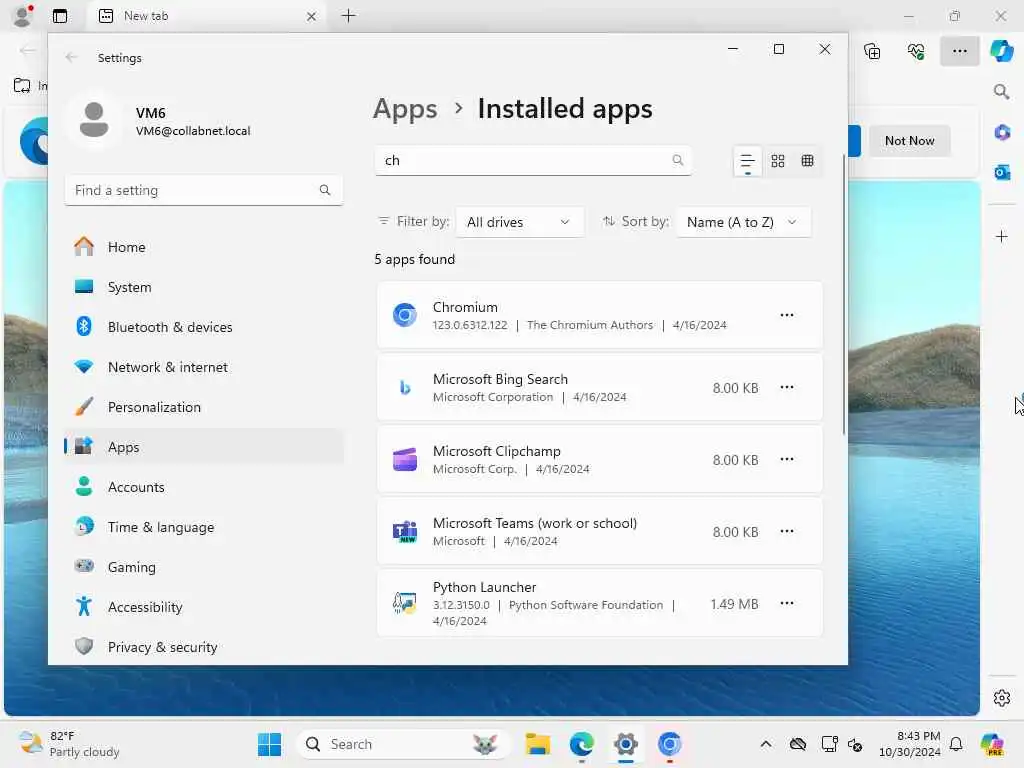Open more options for Microsoft Teams

786,532
